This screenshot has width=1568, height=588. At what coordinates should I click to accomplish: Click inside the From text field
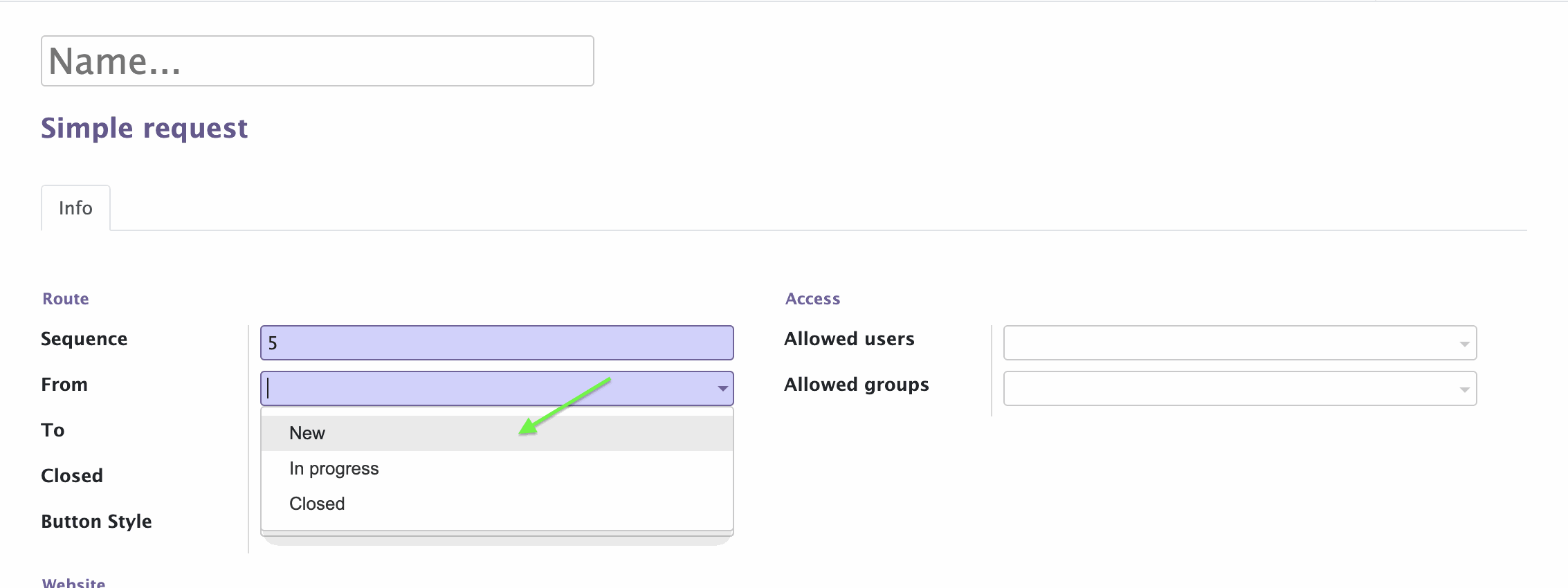click(488, 389)
